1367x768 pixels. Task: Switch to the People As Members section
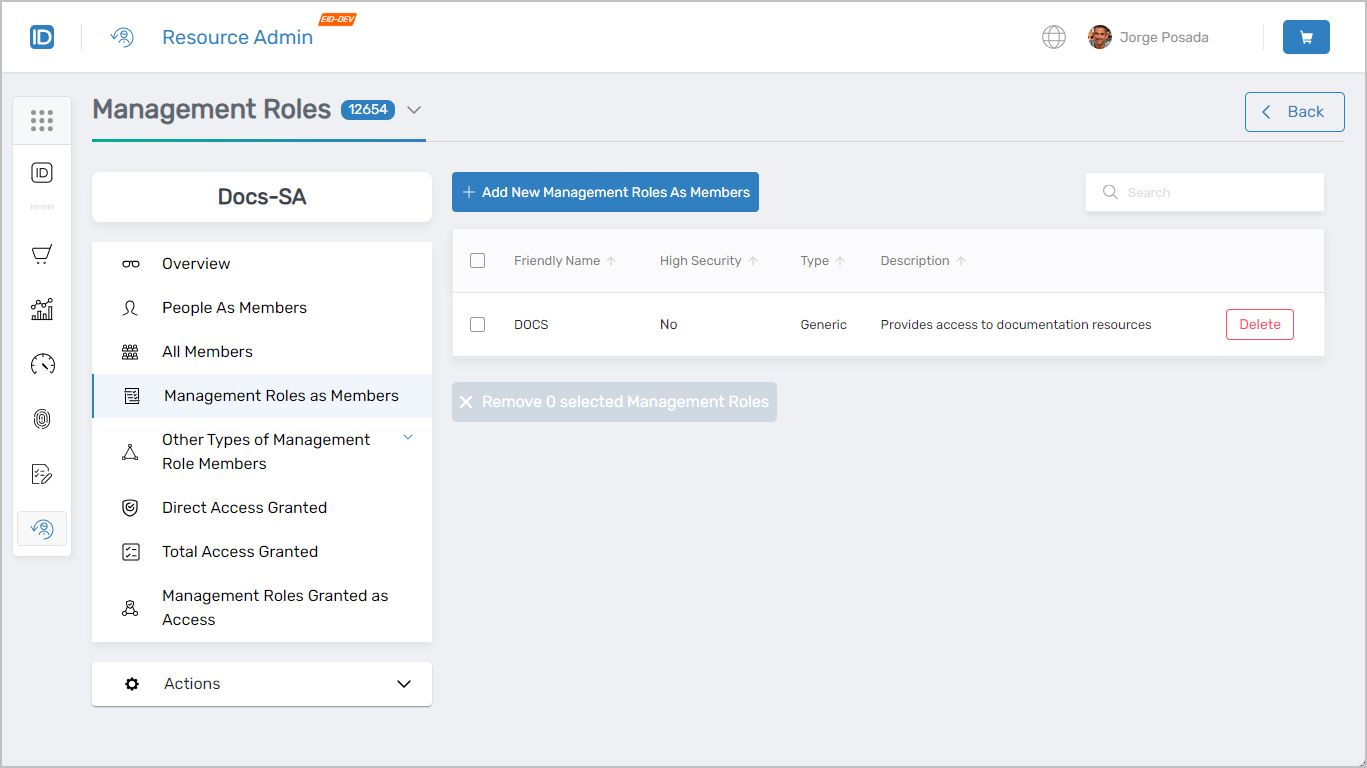(234, 307)
